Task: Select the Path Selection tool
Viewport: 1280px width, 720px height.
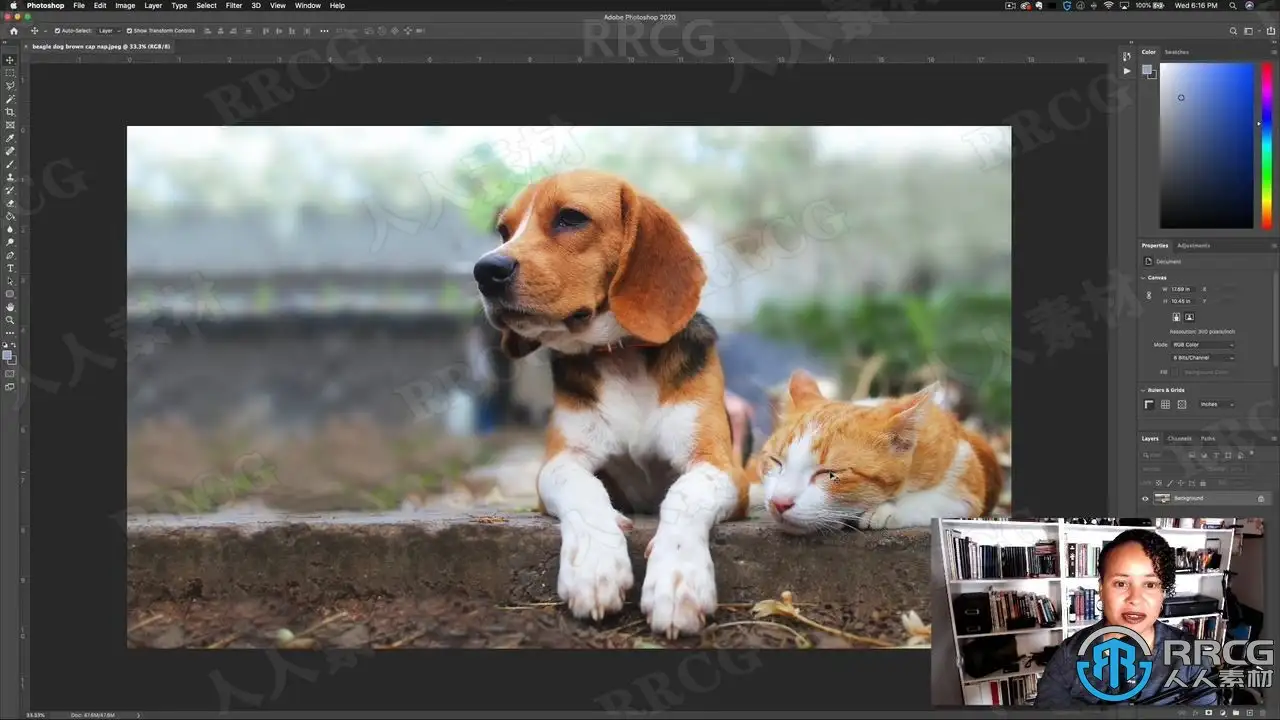Action: click(10, 281)
